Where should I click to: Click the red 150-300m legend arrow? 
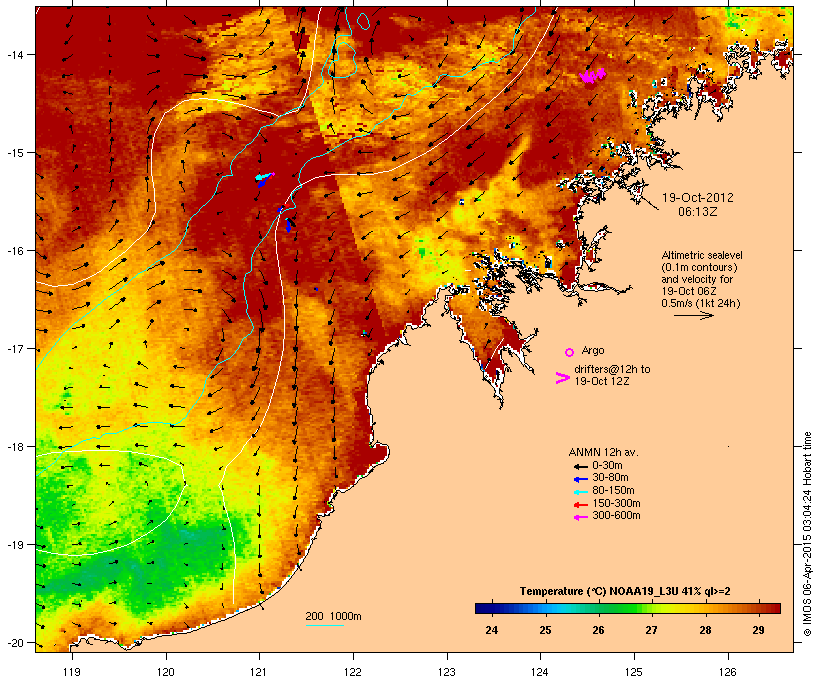coord(580,505)
